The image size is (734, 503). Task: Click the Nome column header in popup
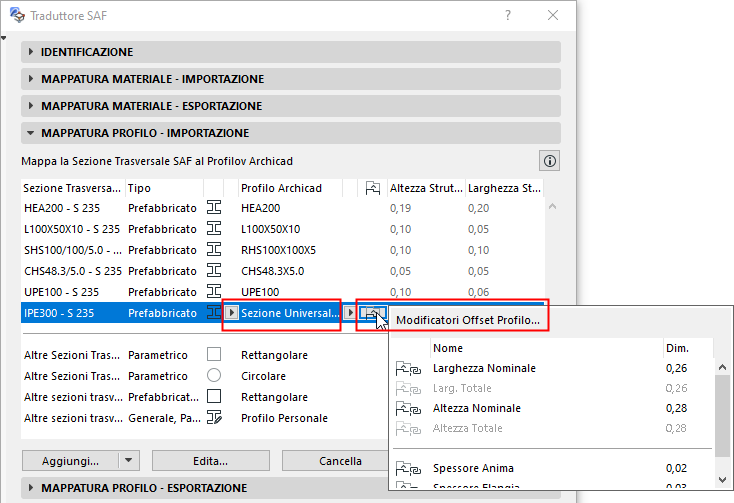pyautogui.click(x=546, y=348)
